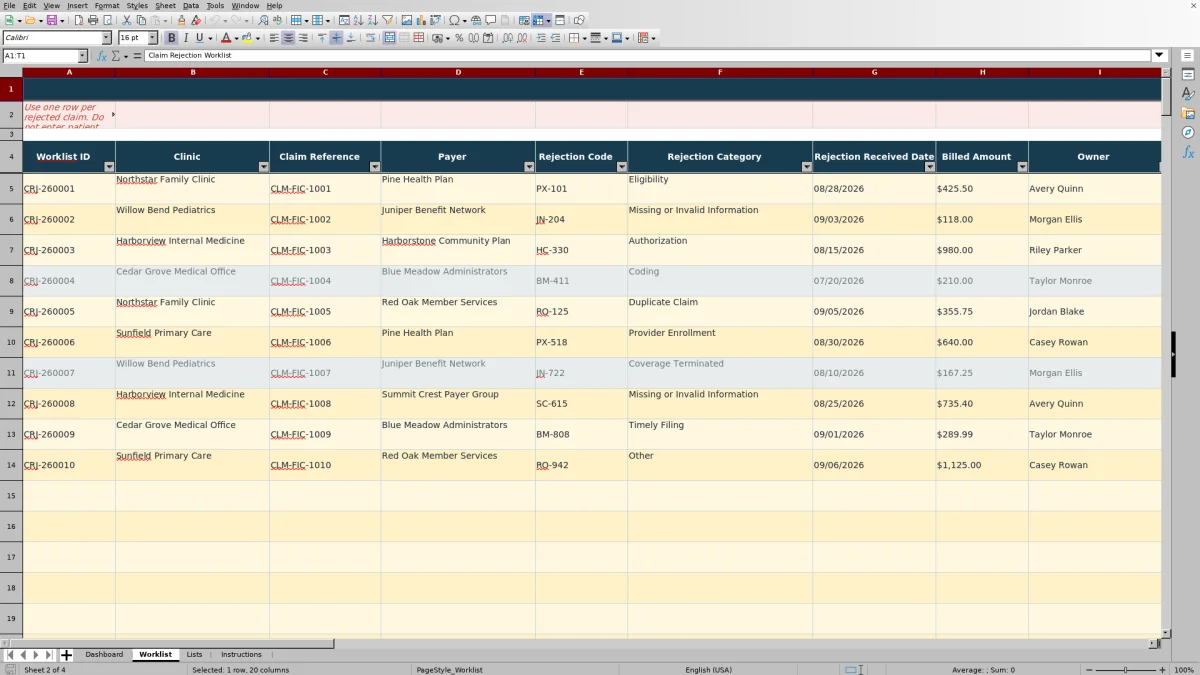1200x675 pixels.
Task: Toggle Align Left
Action: pos(273,38)
